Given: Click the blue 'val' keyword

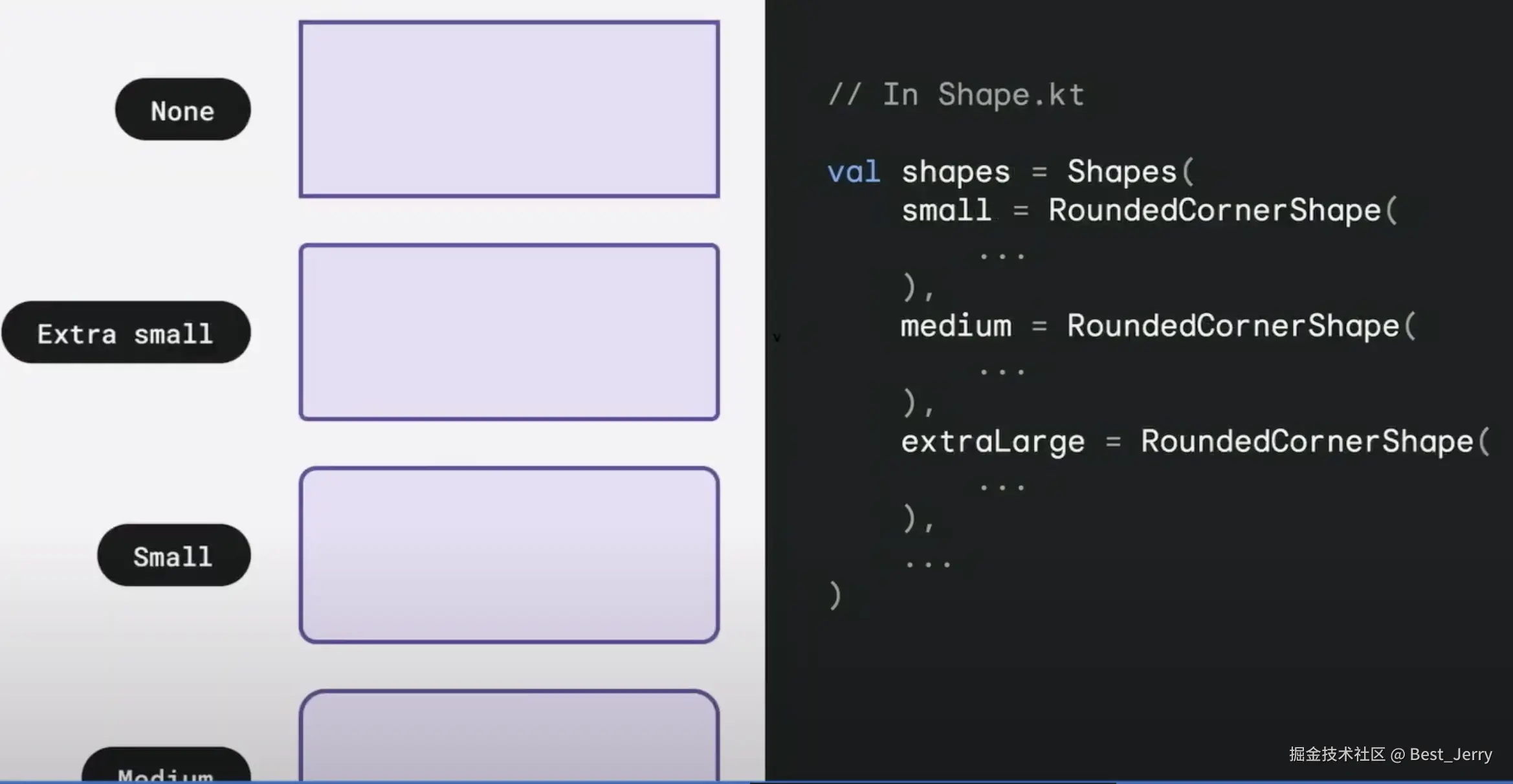Looking at the screenshot, I should pyautogui.click(x=854, y=172).
